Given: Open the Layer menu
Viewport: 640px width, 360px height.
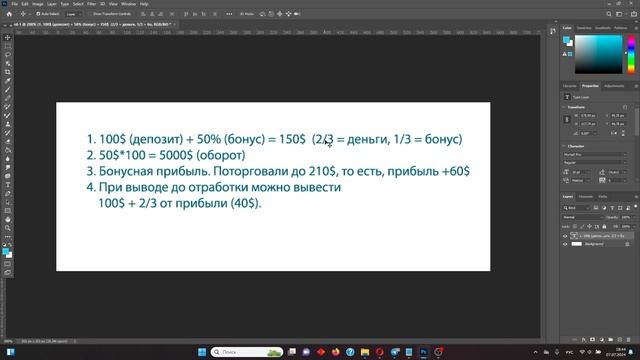Looking at the screenshot, I should coord(52,4).
